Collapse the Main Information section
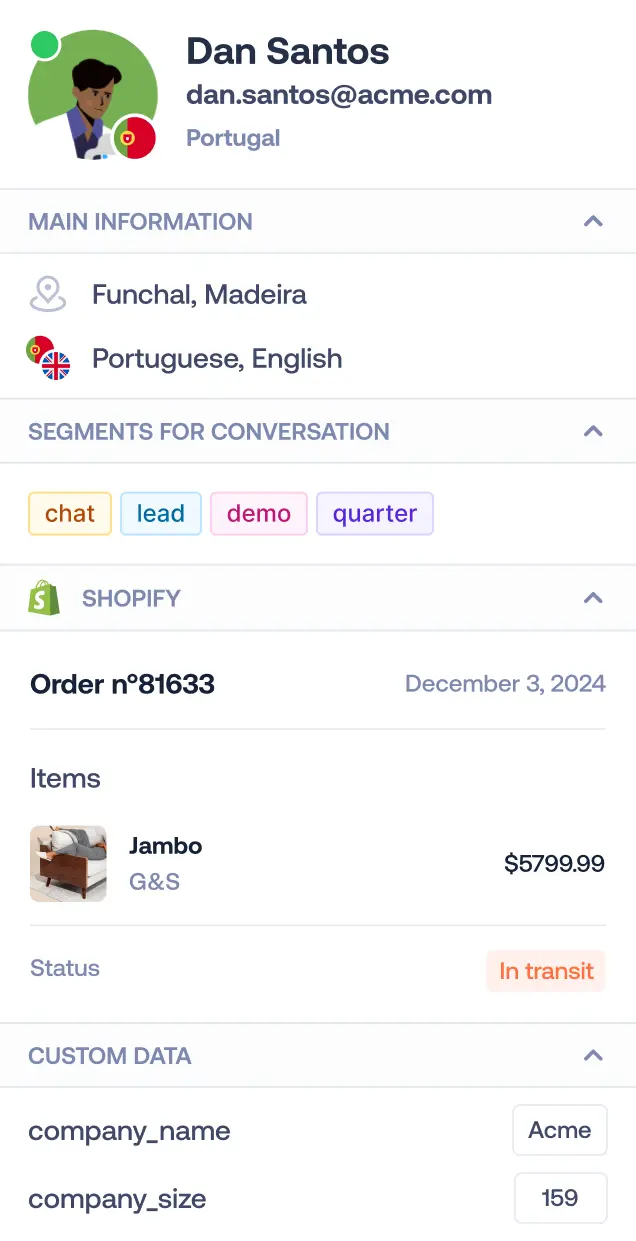The image size is (636, 1241). point(593,221)
